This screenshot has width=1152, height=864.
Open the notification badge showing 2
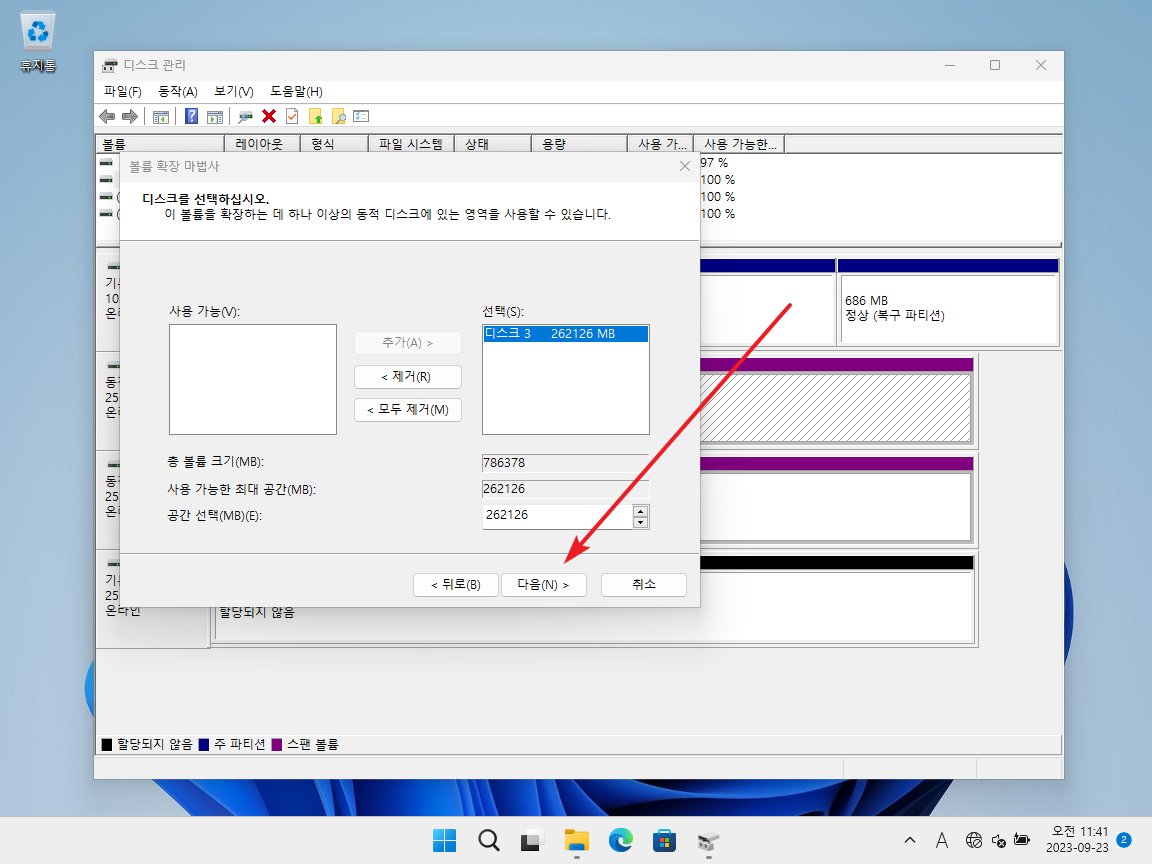pos(1124,840)
